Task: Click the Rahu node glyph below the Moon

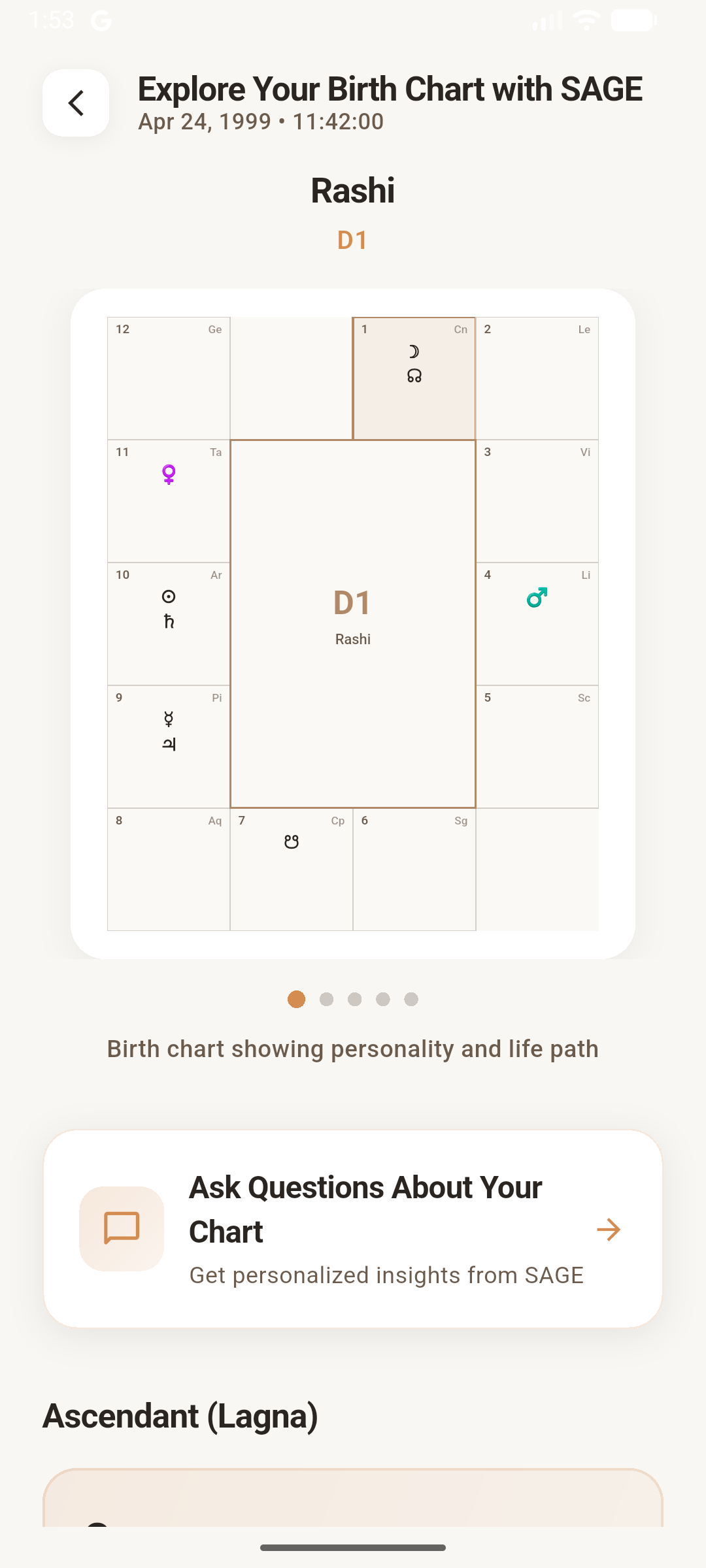Action: [x=414, y=376]
